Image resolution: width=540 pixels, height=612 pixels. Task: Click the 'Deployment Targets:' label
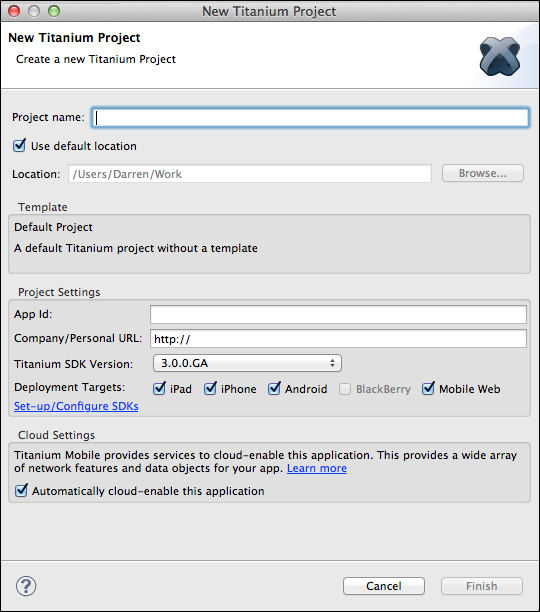click(70, 387)
